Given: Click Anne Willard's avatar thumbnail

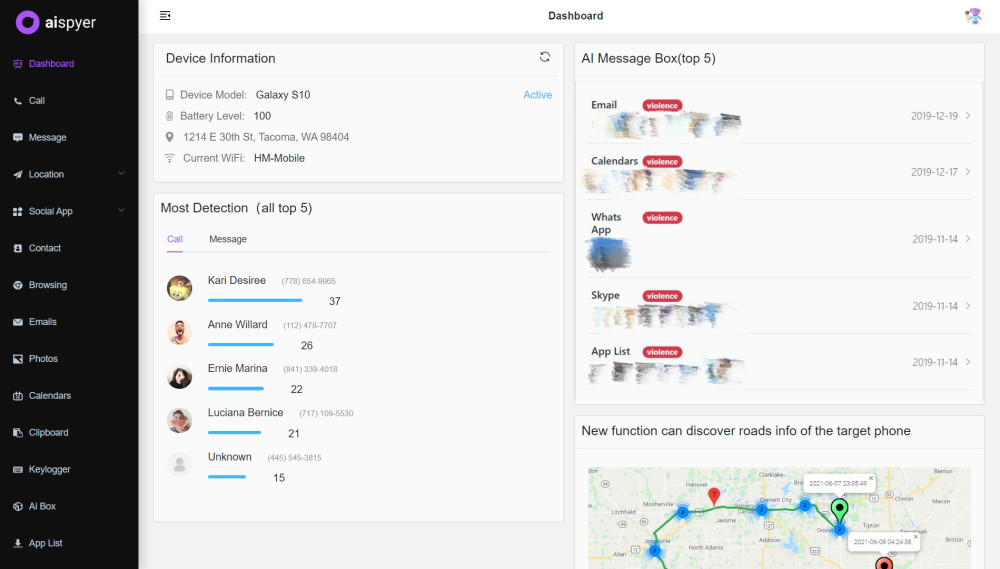Looking at the screenshot, I should [180, 332].
